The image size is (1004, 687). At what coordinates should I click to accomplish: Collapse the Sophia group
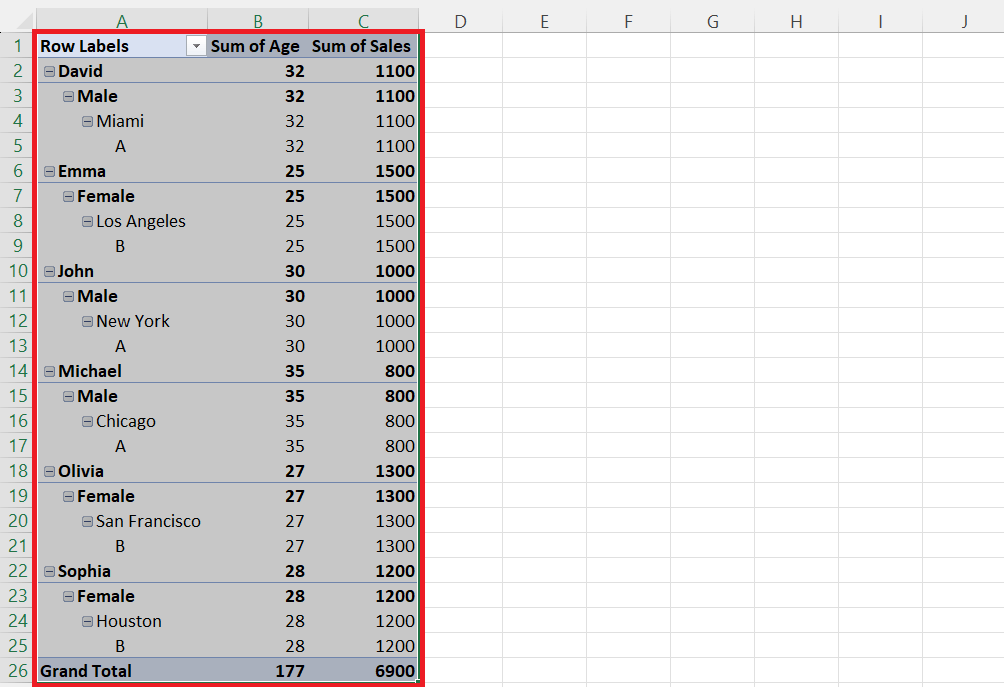coord(49,571)
